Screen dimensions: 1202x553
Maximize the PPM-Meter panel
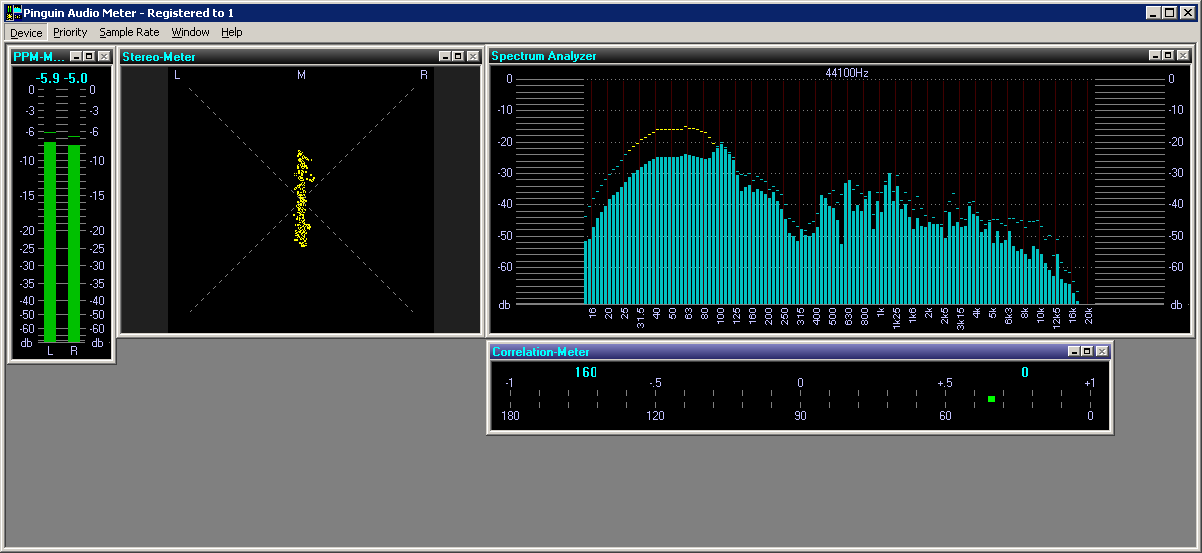(88, 57)
